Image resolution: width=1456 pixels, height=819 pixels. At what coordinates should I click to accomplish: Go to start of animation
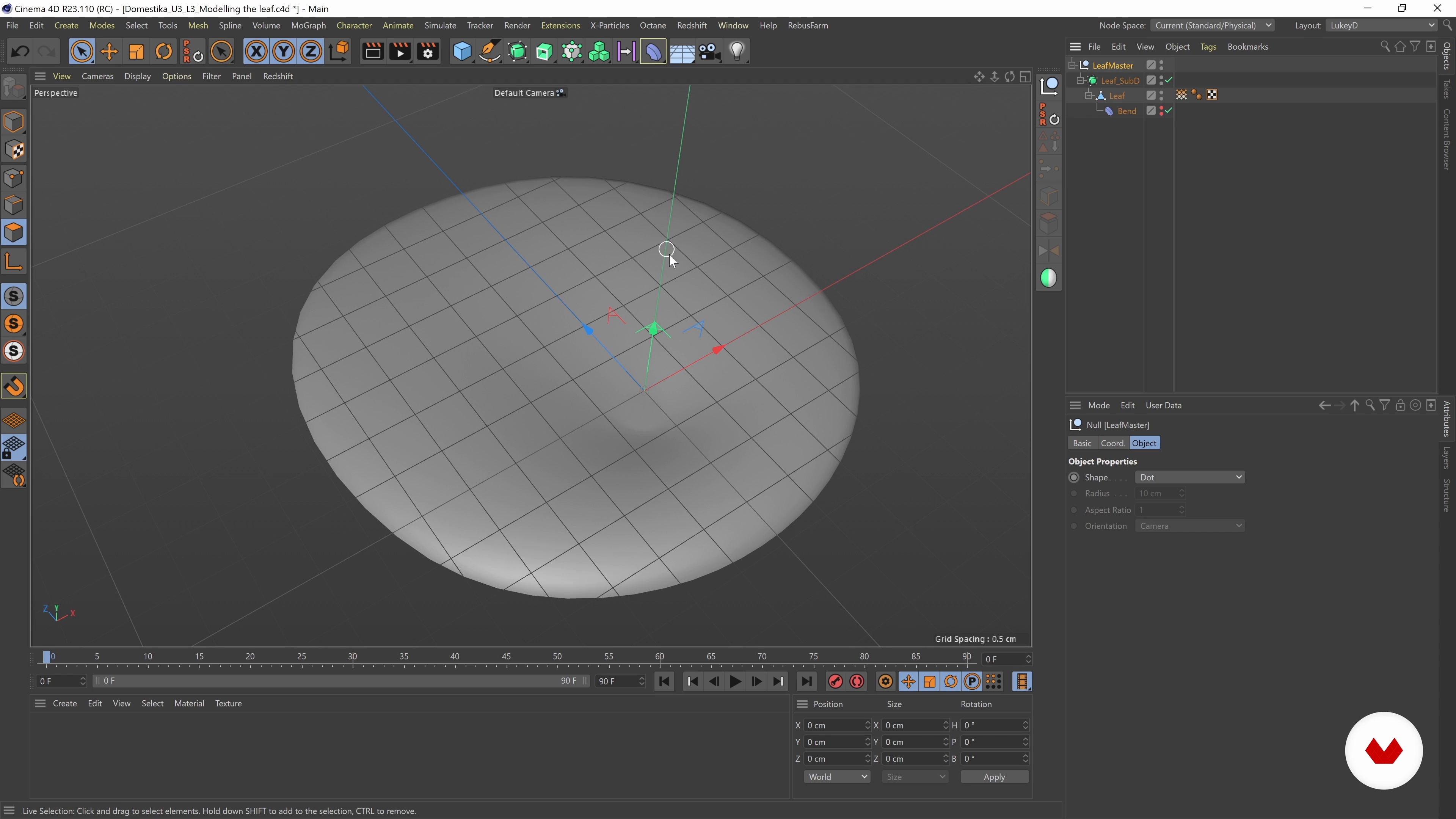(x=664, y=682)
